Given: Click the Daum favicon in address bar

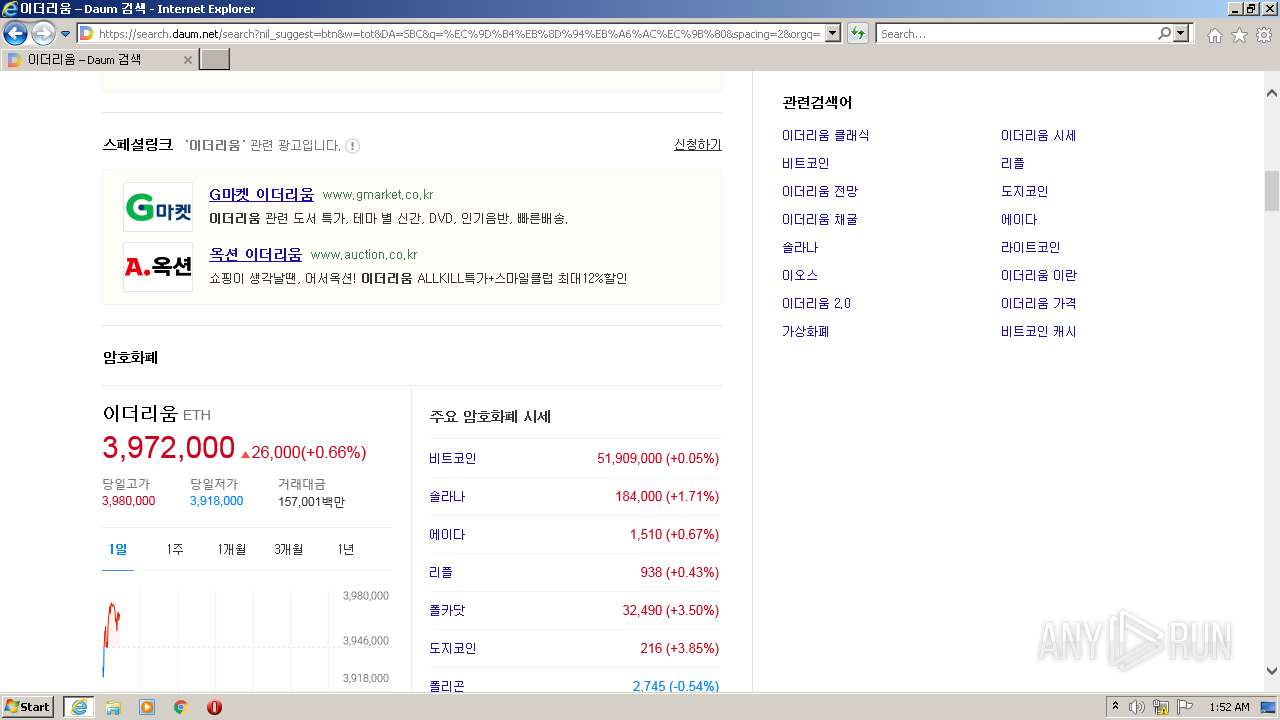Looking at the screenshot, I should pos(86,34).
